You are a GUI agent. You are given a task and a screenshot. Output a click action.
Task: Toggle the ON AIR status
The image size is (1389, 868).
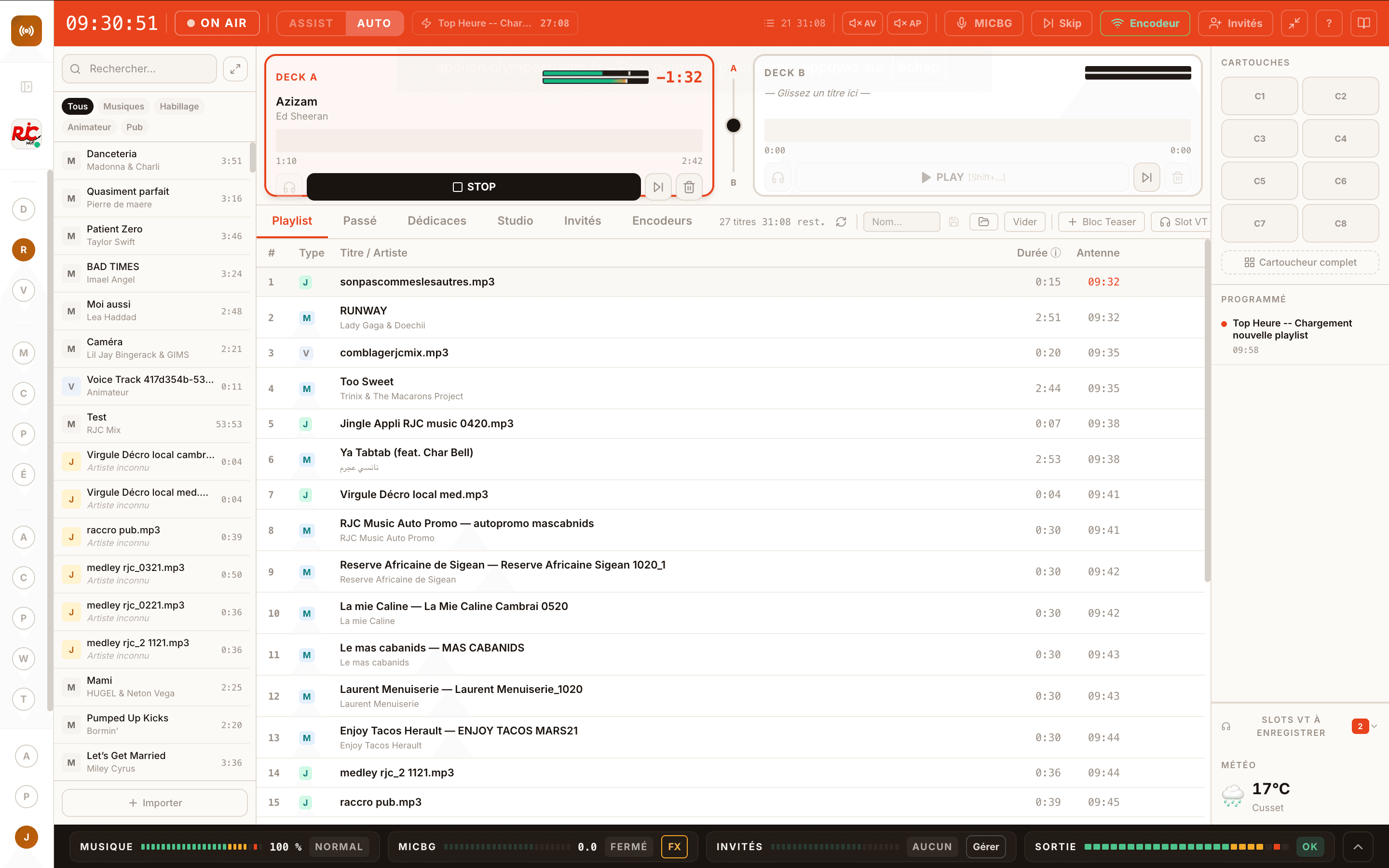(x=217, y=24)
